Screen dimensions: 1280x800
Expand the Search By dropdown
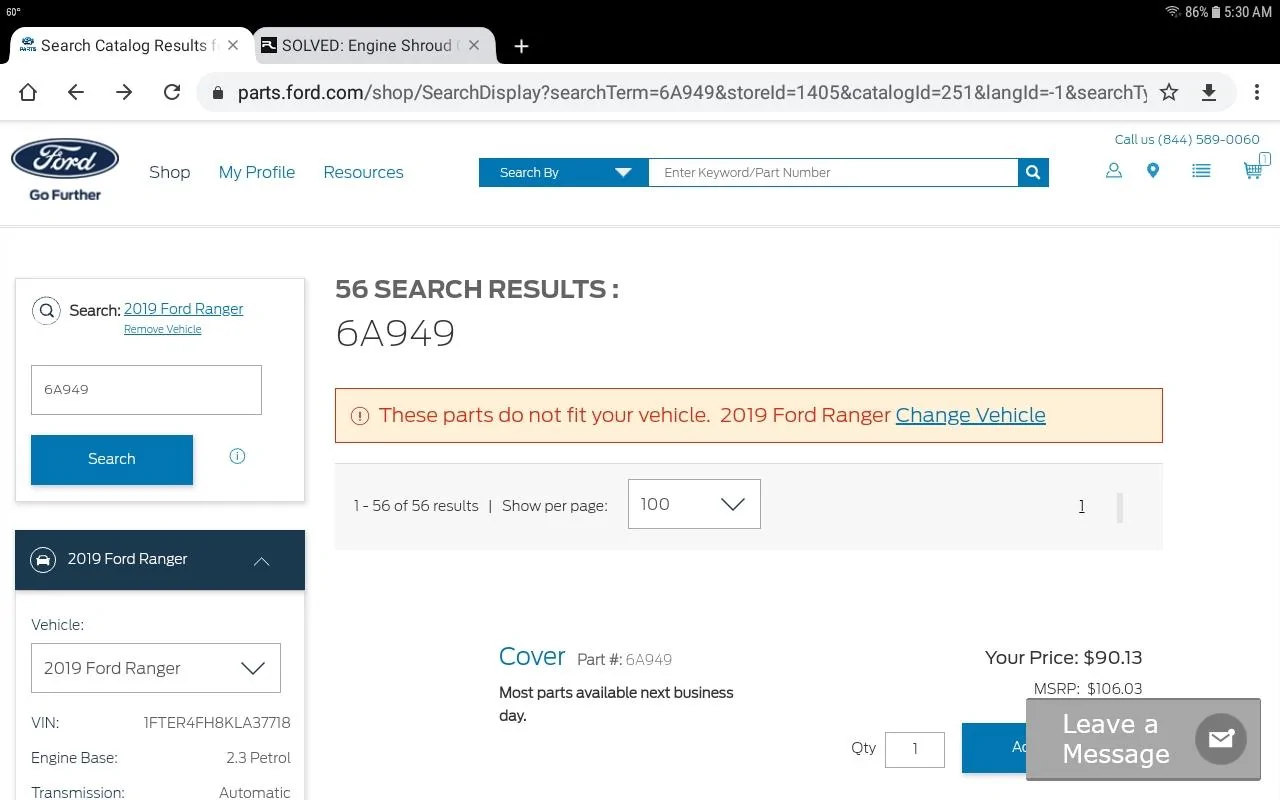564,172
